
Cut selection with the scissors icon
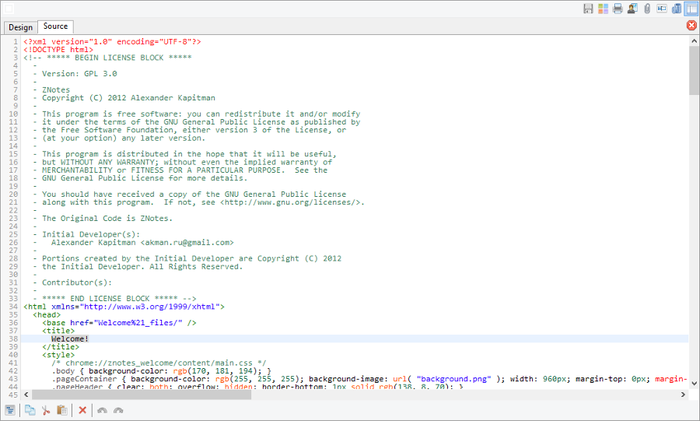pyautogui.click(x=46, y=410)
